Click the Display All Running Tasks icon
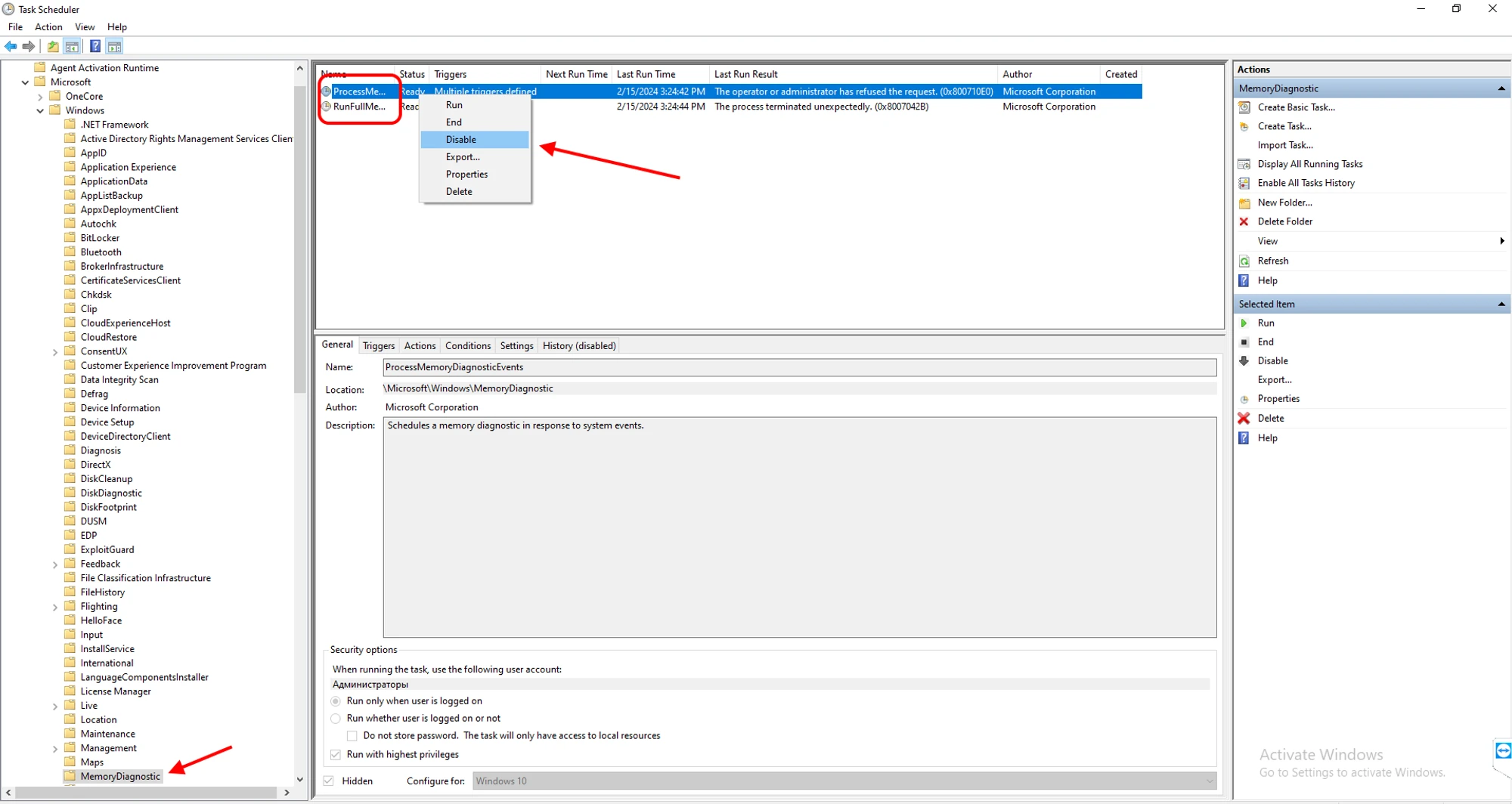 (x=1244, y=165)
